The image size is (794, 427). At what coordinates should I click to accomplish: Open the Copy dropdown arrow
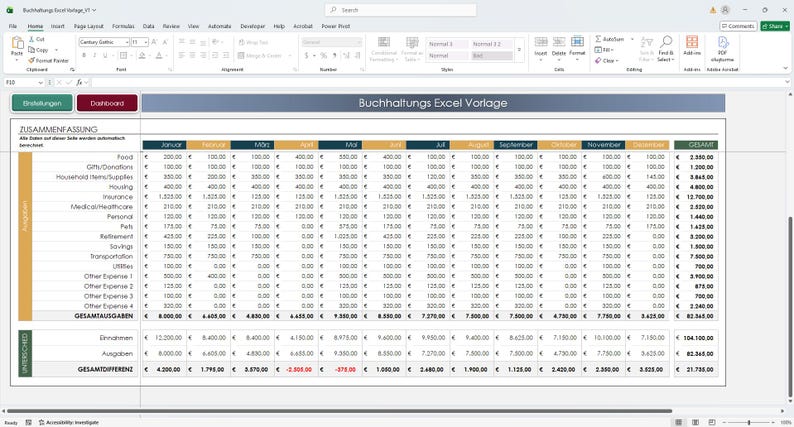[56, 50]
